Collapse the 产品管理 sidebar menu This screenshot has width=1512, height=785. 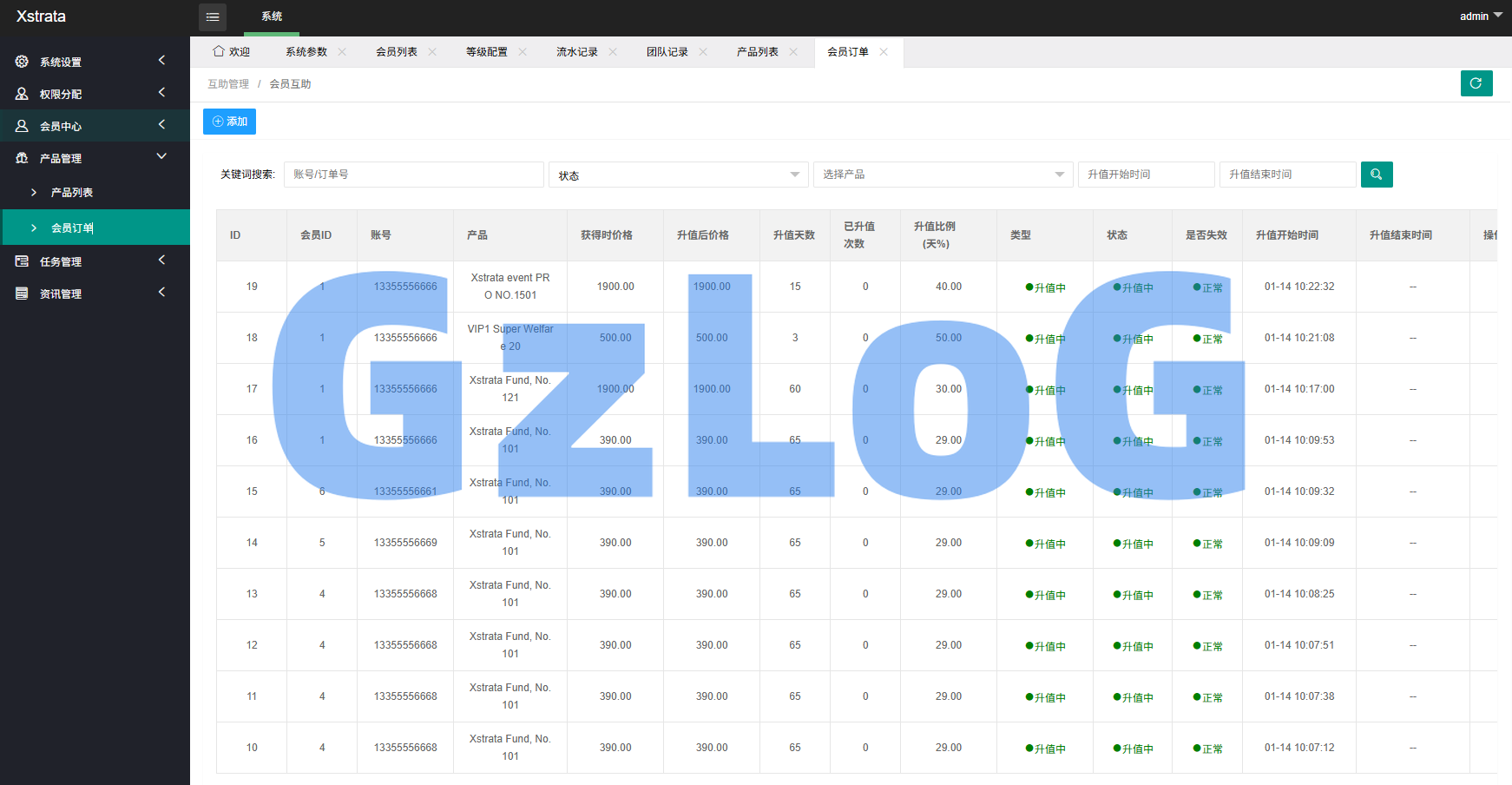[161, 157]
